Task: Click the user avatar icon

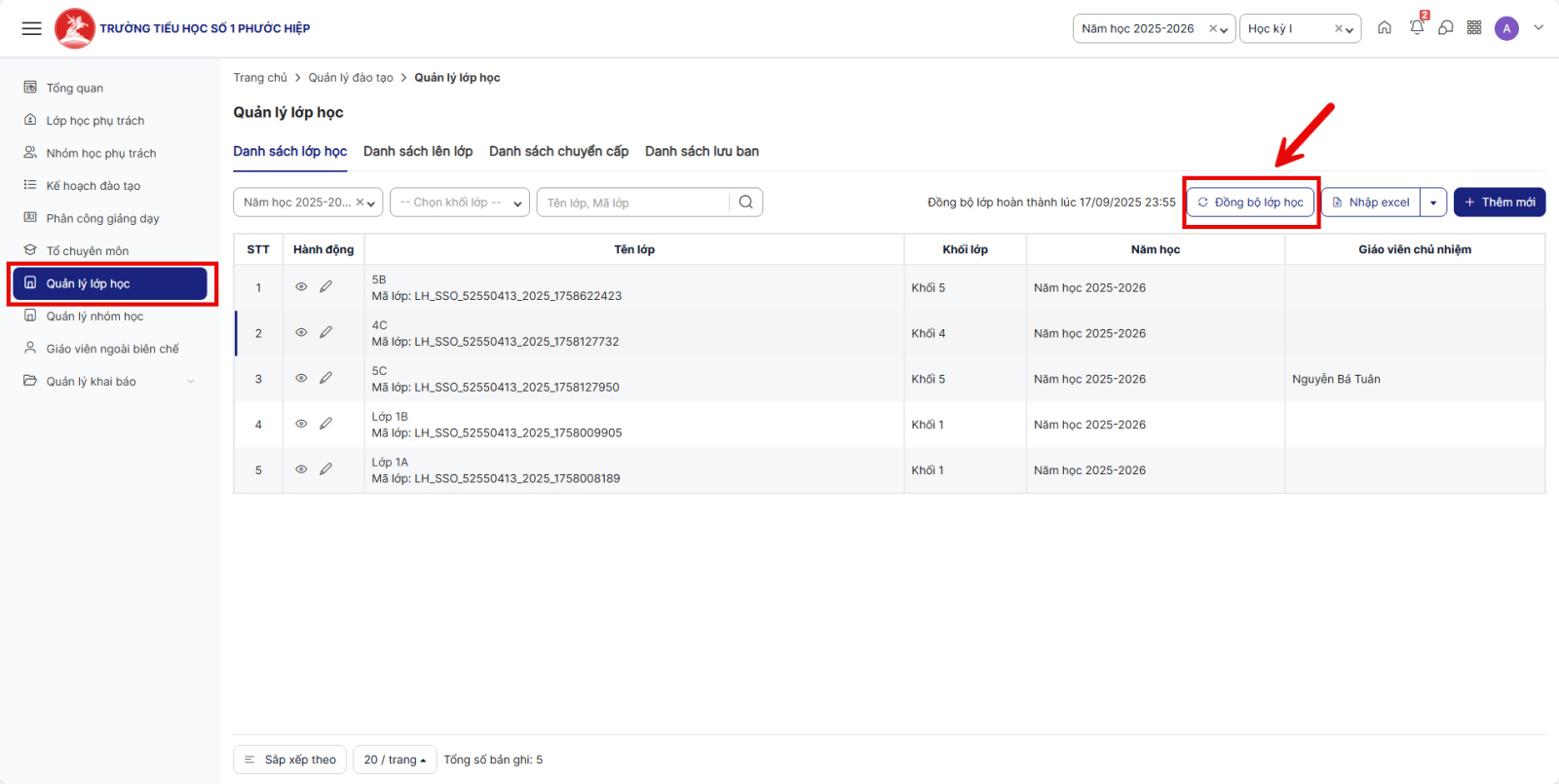Action: click(x=1506, y=28)
